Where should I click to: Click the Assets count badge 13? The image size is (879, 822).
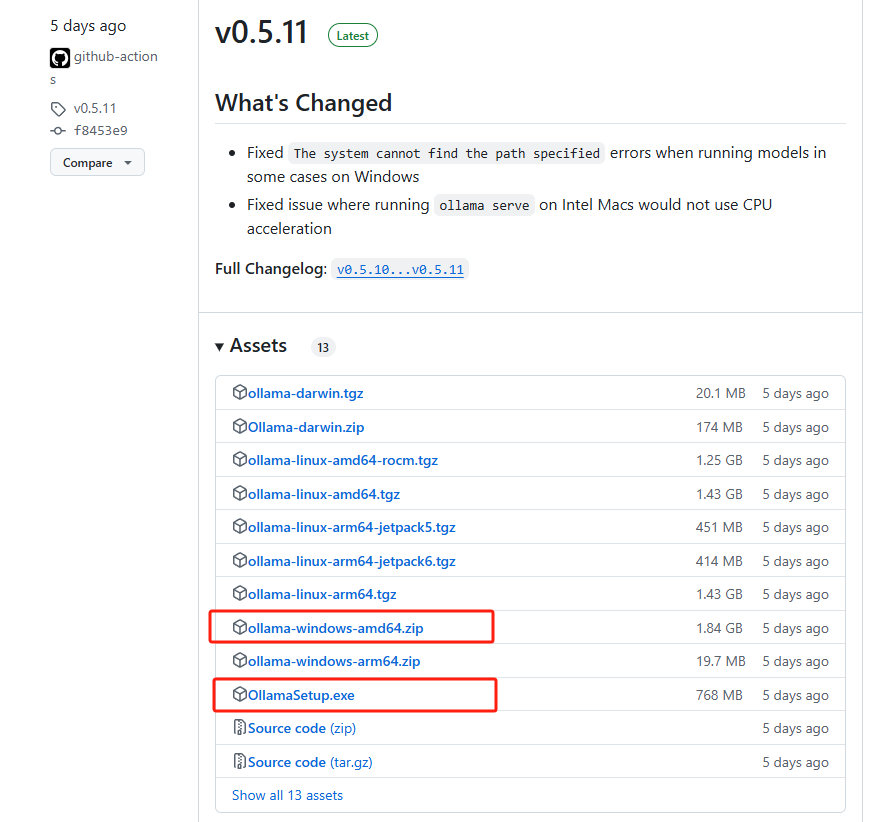tap(323, 348)
